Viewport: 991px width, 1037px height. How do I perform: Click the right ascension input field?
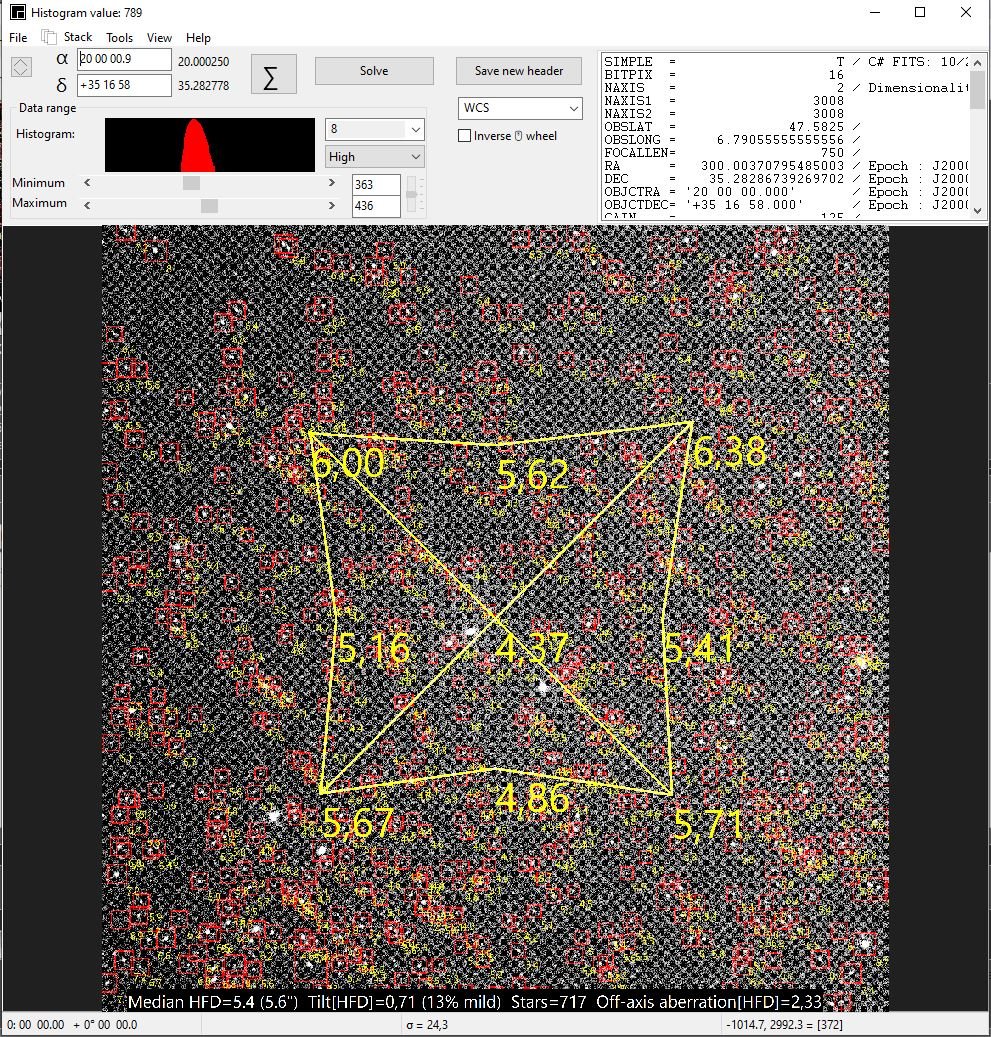[124, 60]
